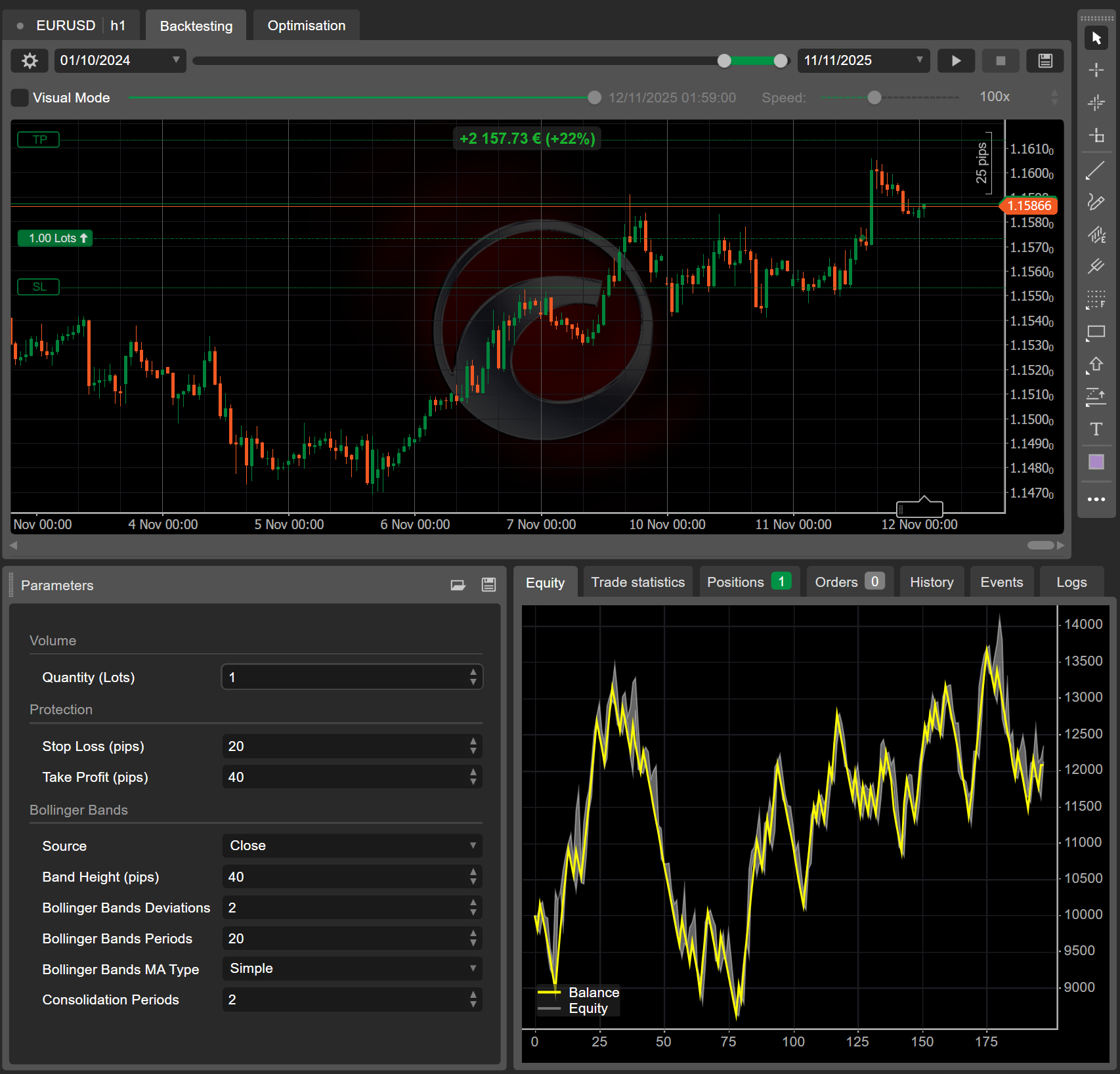
Task: Expand Bollinger Bands MA Type dropdown
Action: (x=352, y=968)
